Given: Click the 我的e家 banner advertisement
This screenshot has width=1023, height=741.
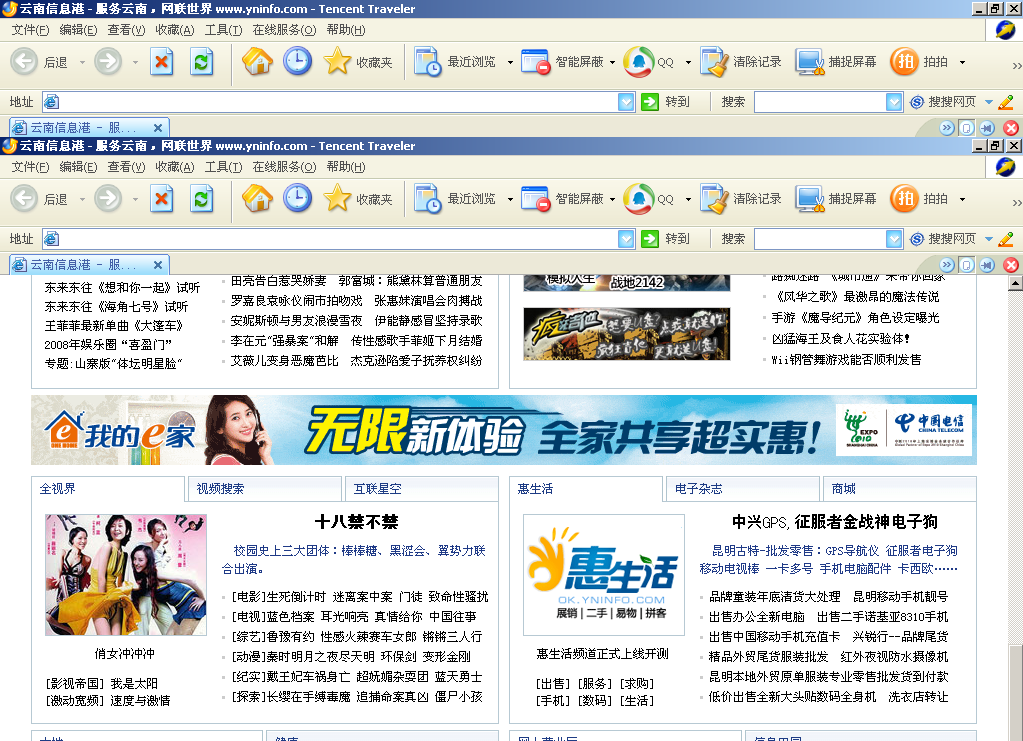Looking at the screenshot, I should pyautogui.click(x=503, y=430).
